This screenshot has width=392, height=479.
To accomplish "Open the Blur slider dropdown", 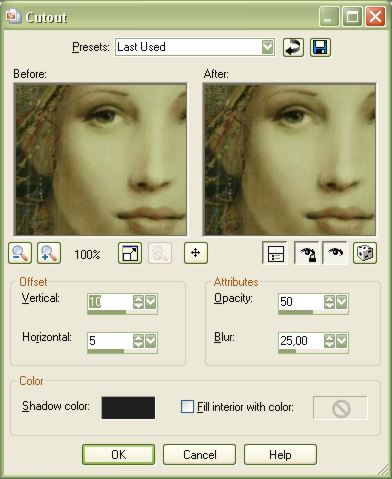I will tap(342, 341).
